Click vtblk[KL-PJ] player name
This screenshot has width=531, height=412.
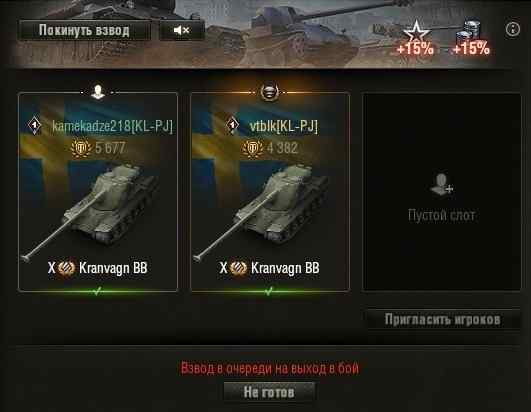tap(283, 126)
